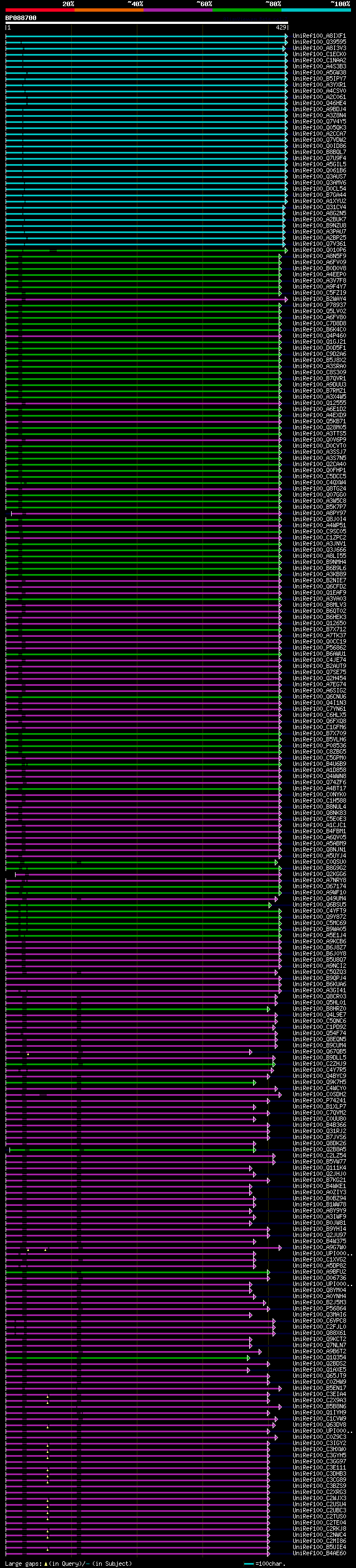Screen dimensions: 356x1568
Task: Click hit label UniRef100_B9NZU8
Action: pyautogui.click(x=319, y=225)
